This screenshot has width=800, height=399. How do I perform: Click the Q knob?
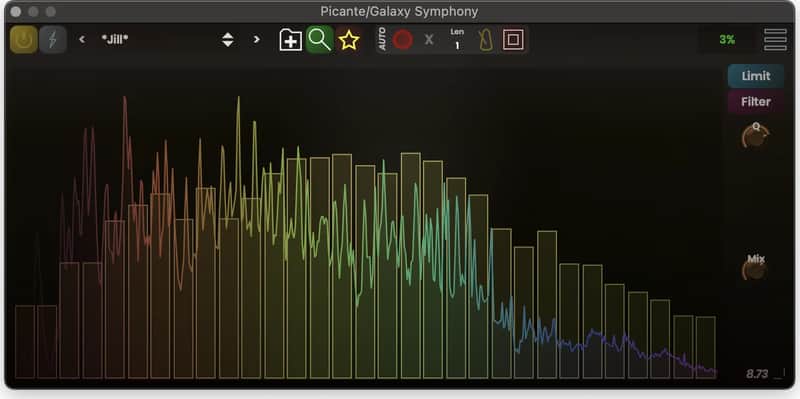click(755, 136)
